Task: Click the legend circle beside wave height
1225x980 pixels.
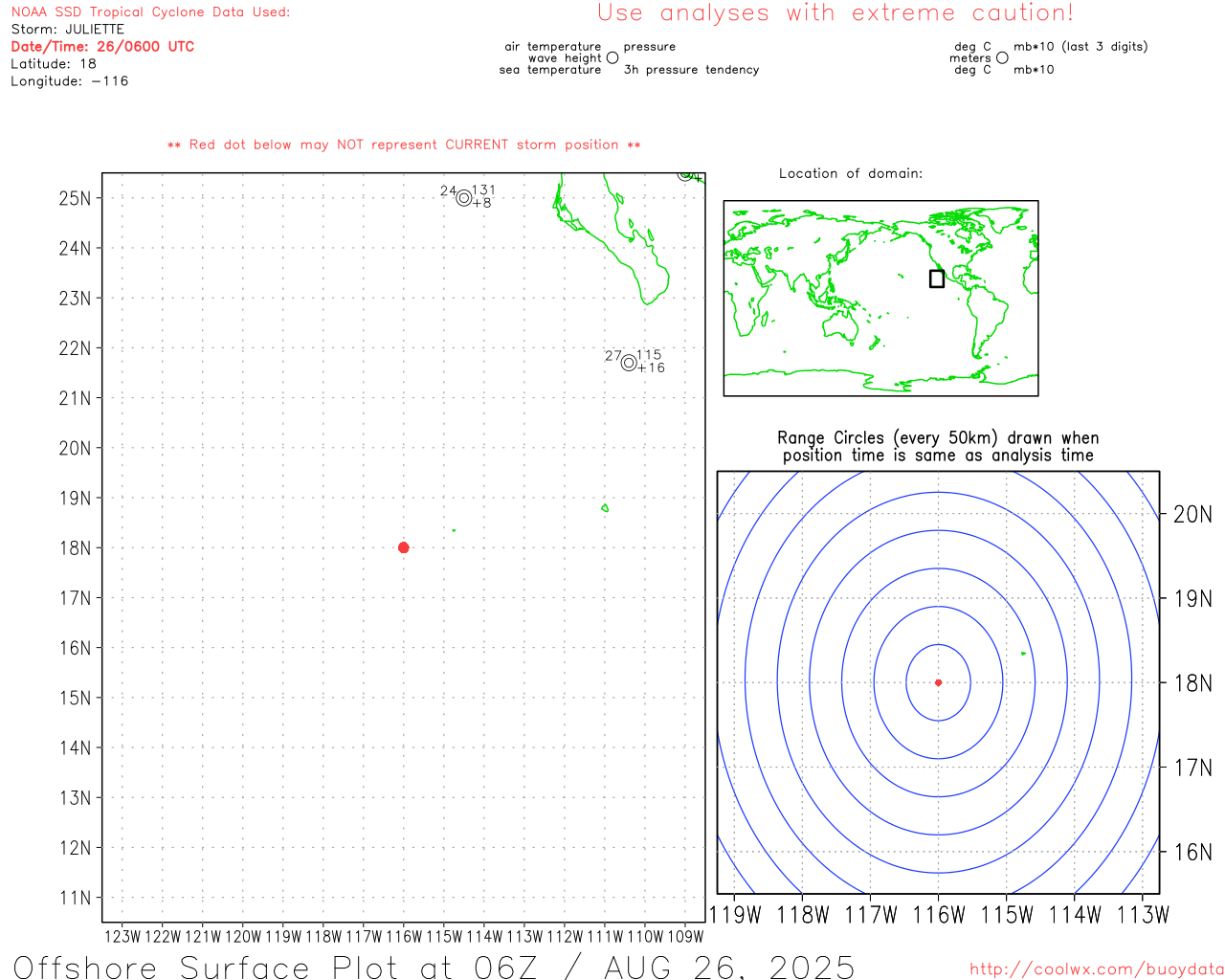Action: pyautogui.click(x=612, y=57)
